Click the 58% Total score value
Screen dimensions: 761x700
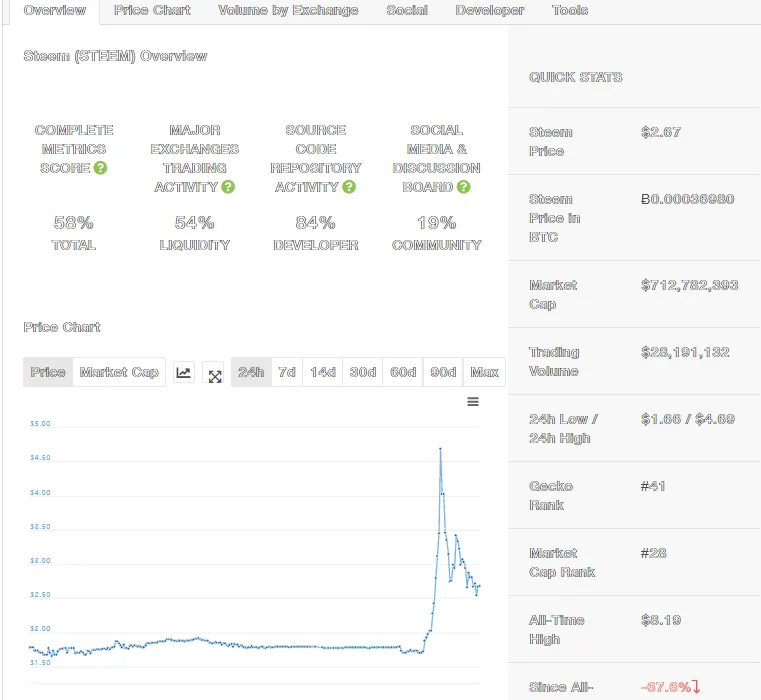tap(73, 223)
